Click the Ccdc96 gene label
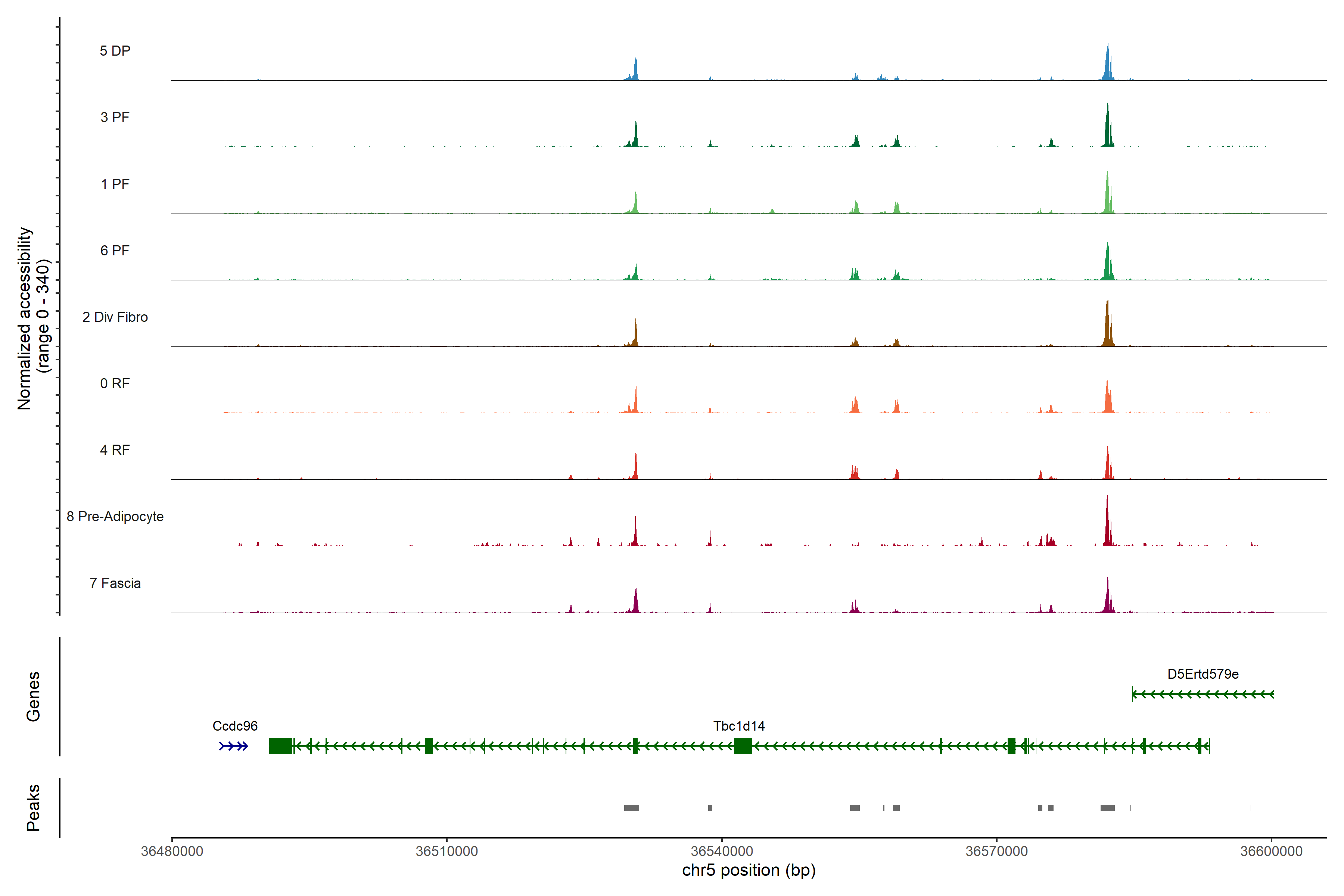Screen dimensions: 1344x896 coord(235,726)
